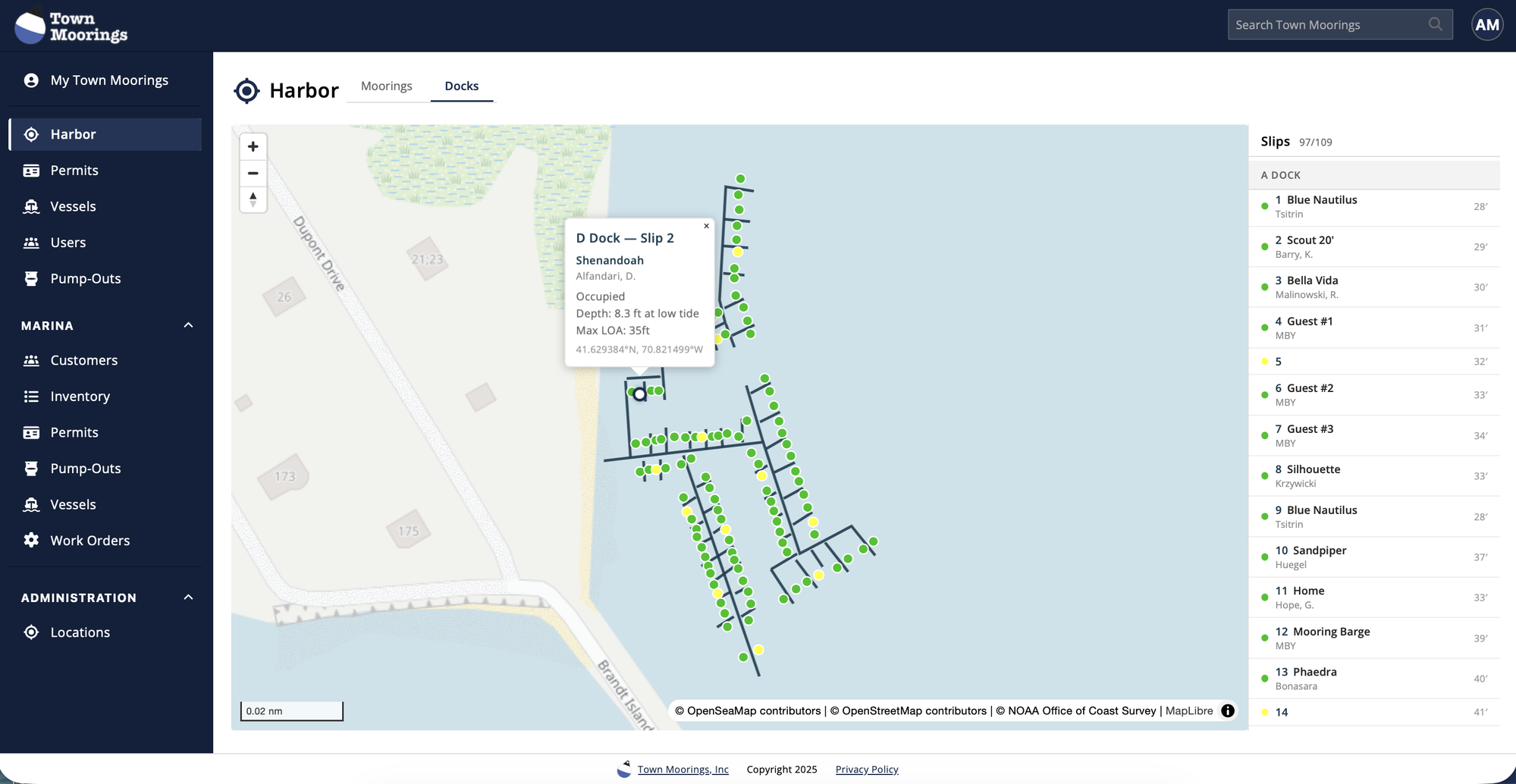The height and width of the screenshot is (784, 1516).
Task: Switch to the Moorings tab
Action: coord(387,86)
